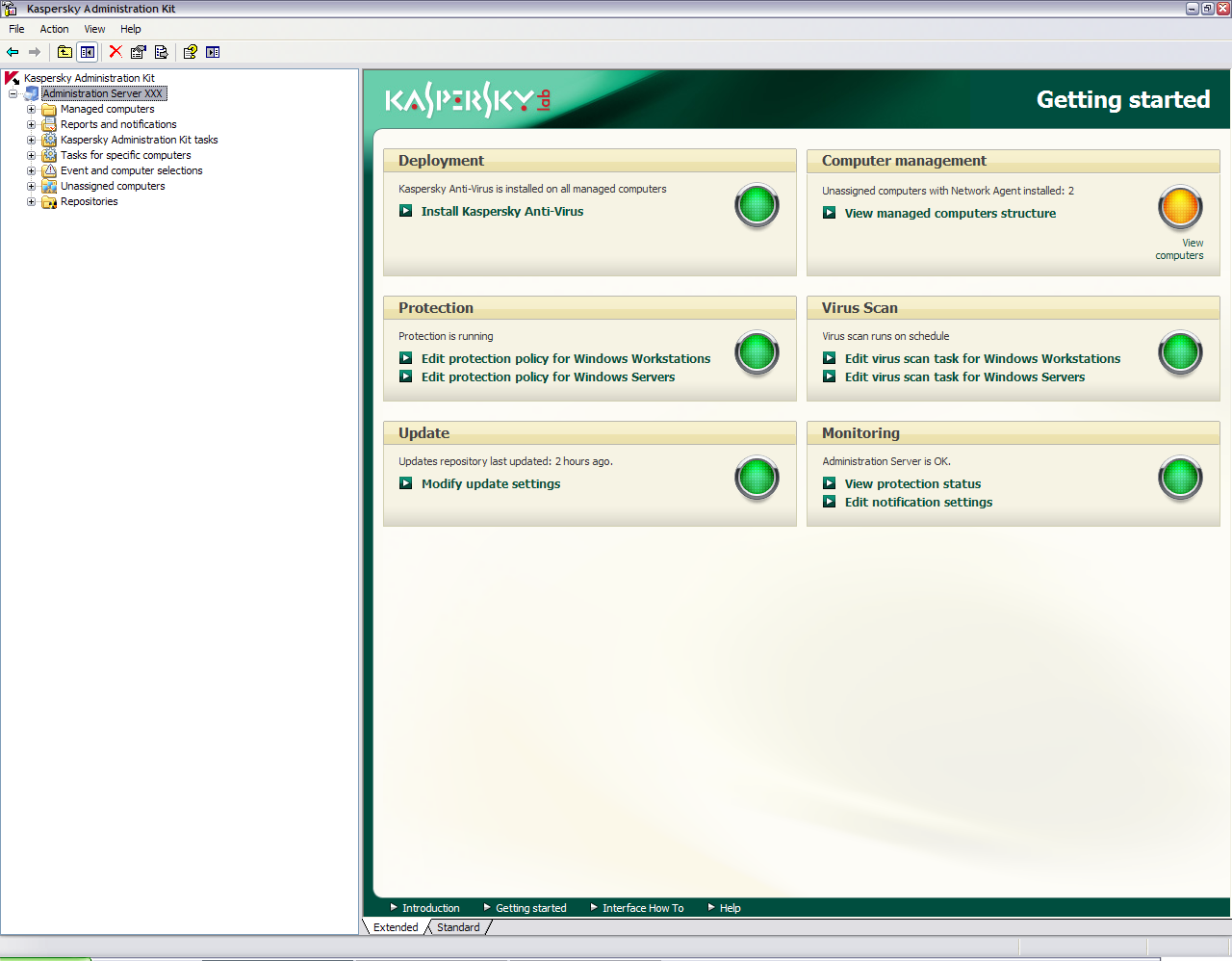1232x961 pixels.
Task: Click the green status light in Monitoring
Action: pos(1181,478)
